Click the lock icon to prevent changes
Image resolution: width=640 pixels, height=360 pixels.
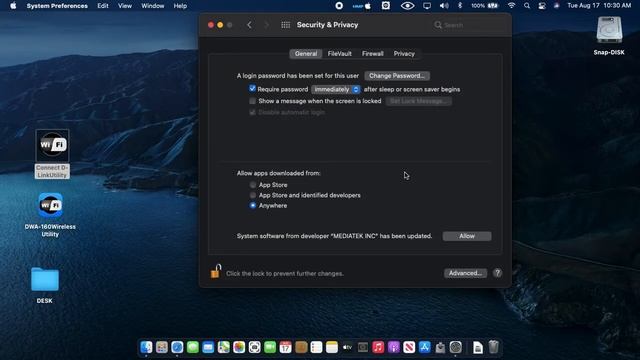coord(216,271)
